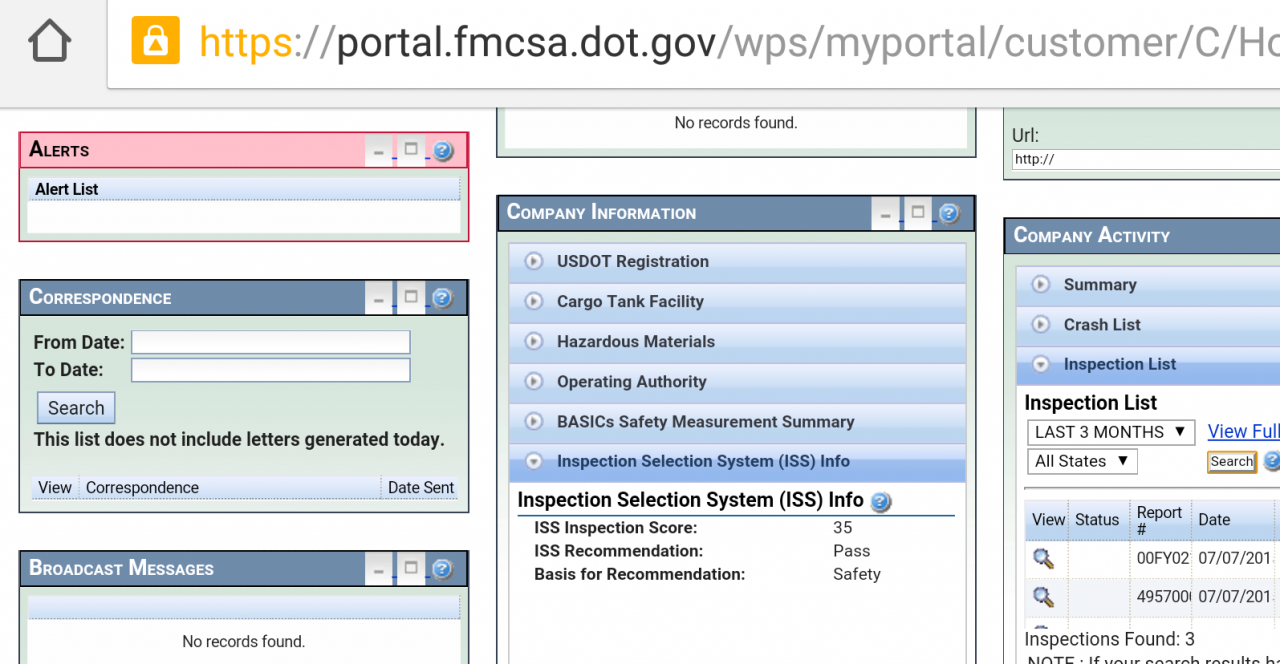Open BASICs Safety Measurement Summary section
This screenshot has width=1280, height=664.
coord(705,421)
